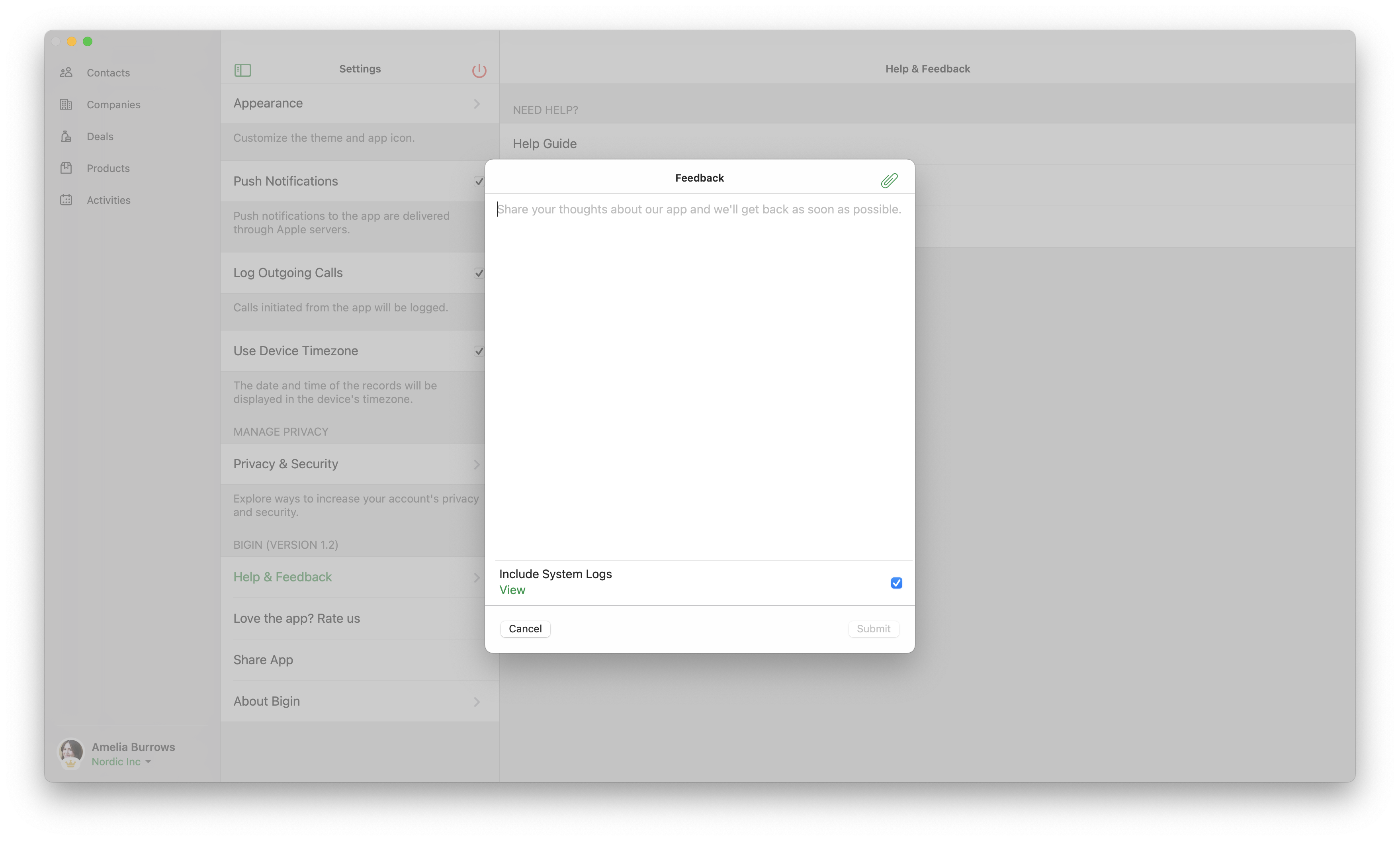Viewport: 1400px width, 841px height.
Task: Open Companies building icon
Action: (66, 104)
